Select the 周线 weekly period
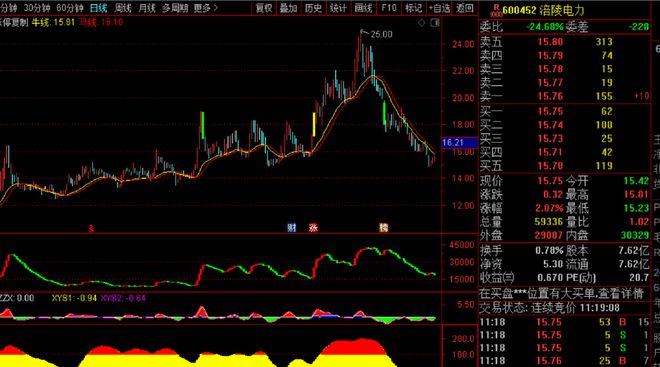The height and width of the screenshot is (367, 660). click(123, 8)
